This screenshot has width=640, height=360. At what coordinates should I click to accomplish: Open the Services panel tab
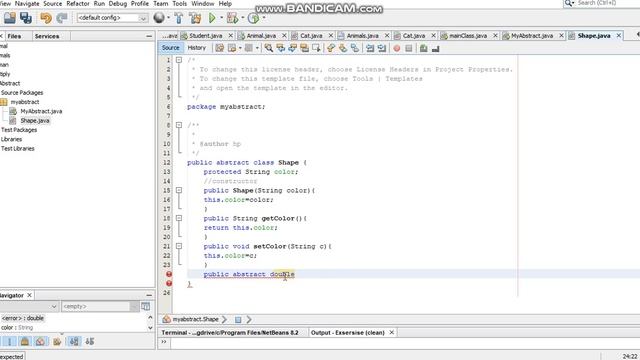pos(47,36)
